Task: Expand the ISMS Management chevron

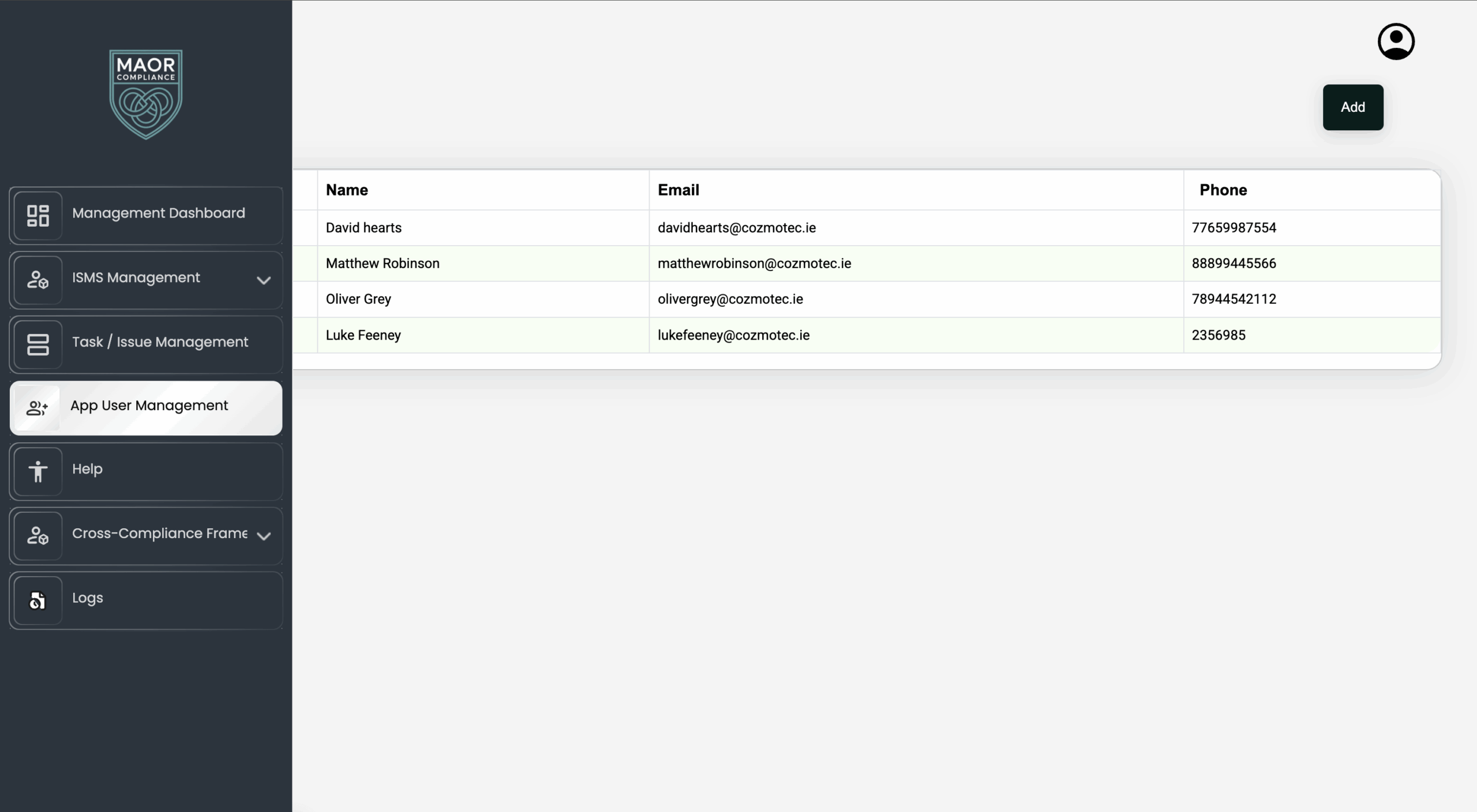Action: [264, 280]
